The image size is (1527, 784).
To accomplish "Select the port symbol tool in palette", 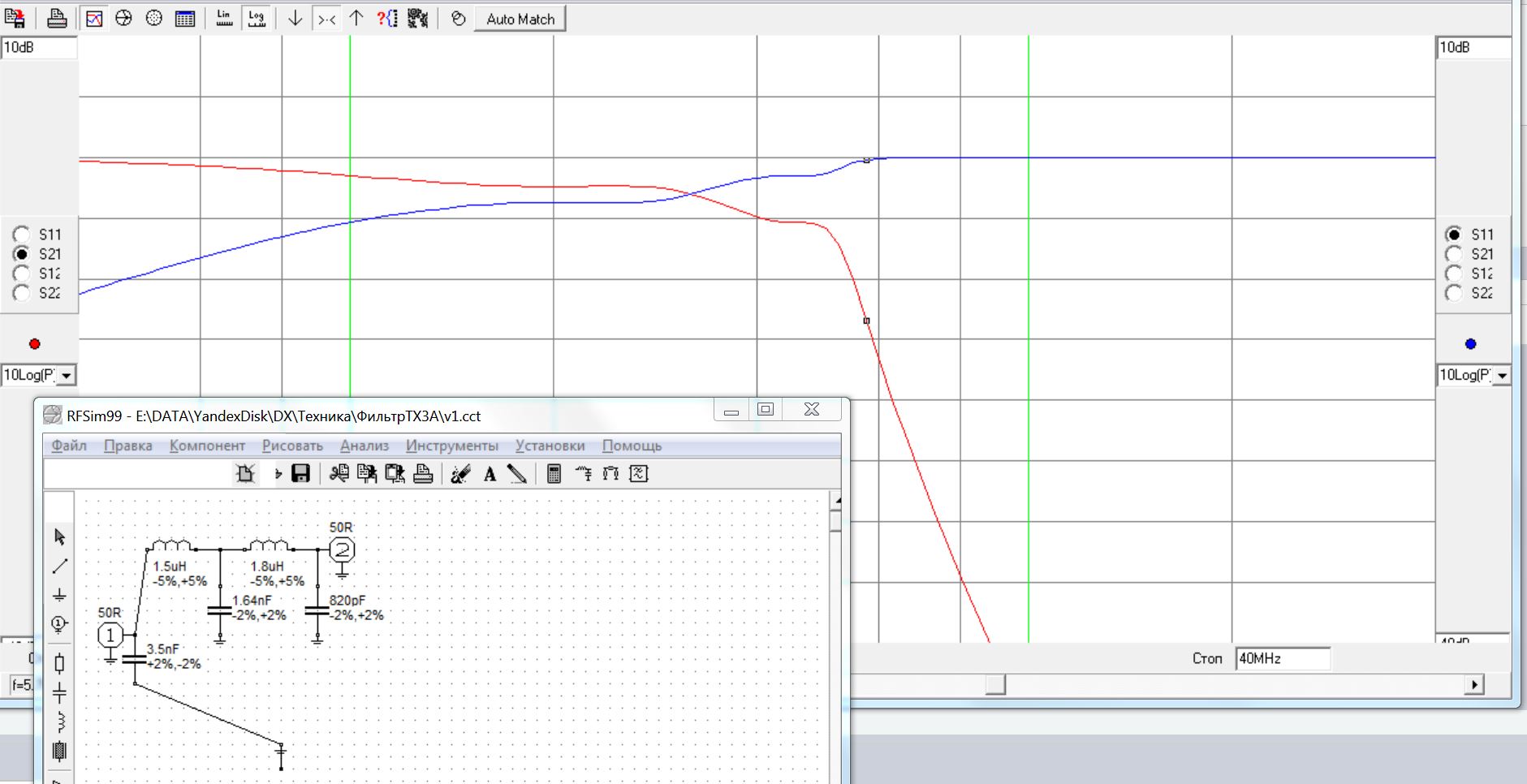I will [59, 624].
